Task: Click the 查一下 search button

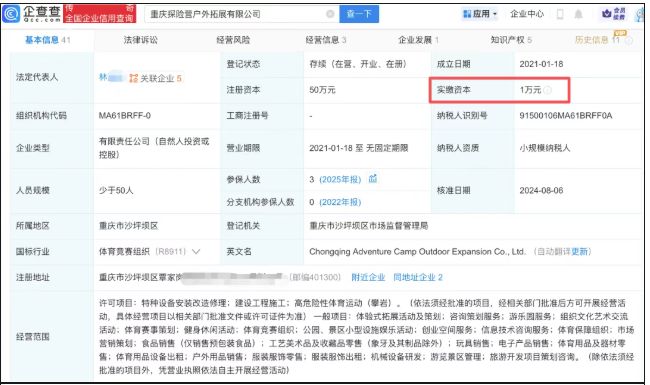Action: tap(359, 14)
